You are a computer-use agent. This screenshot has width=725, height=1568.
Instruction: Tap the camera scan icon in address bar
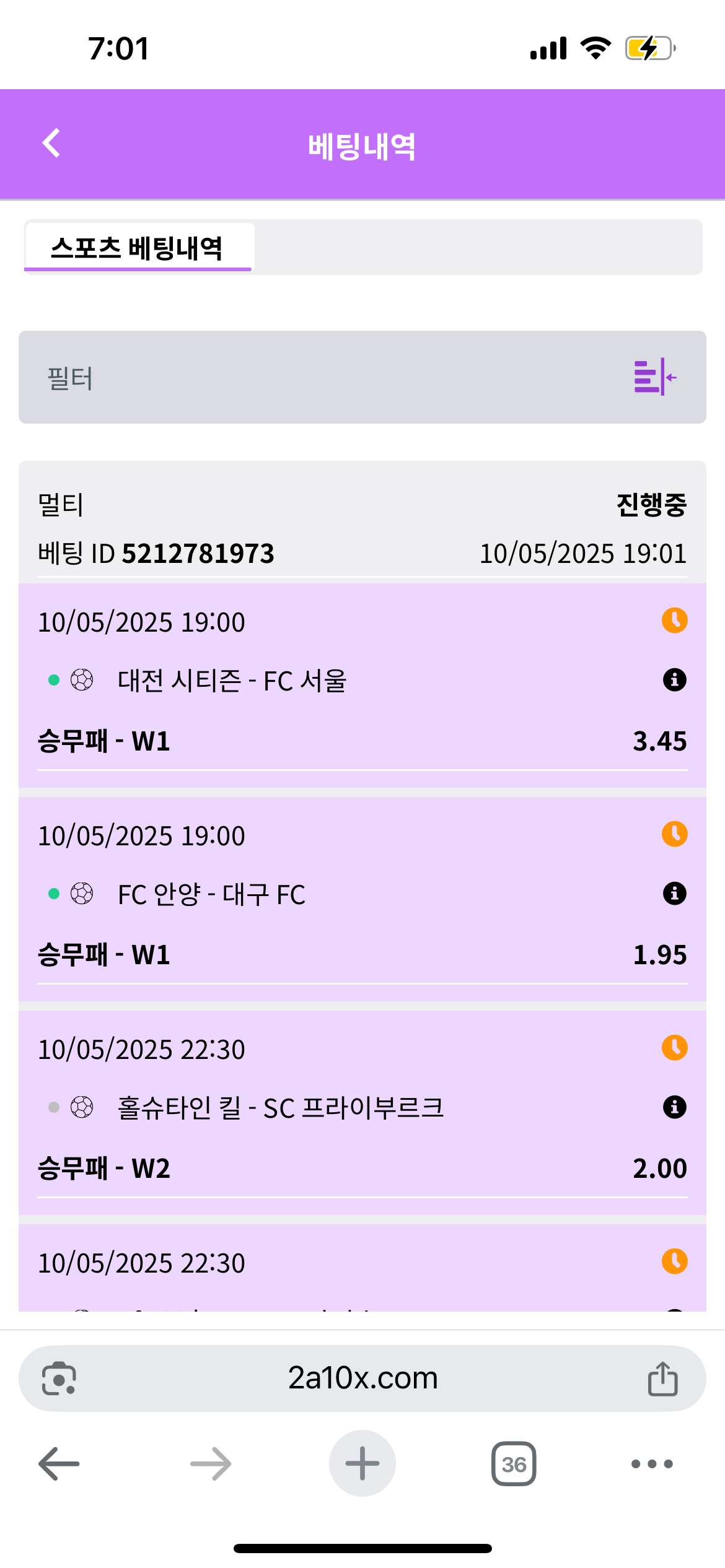tap(59, 1379)
